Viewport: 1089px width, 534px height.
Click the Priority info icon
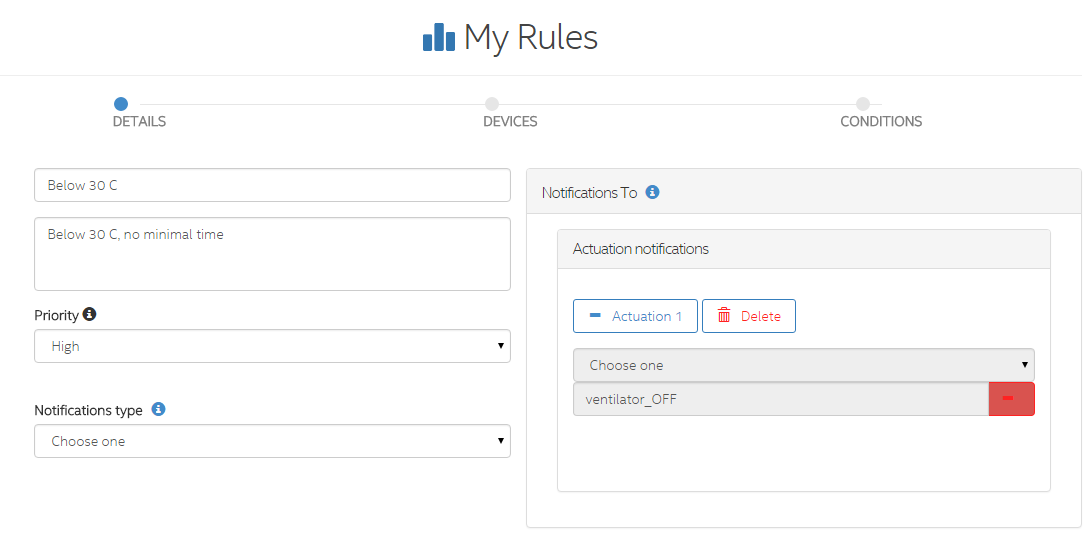coord(89,314)
